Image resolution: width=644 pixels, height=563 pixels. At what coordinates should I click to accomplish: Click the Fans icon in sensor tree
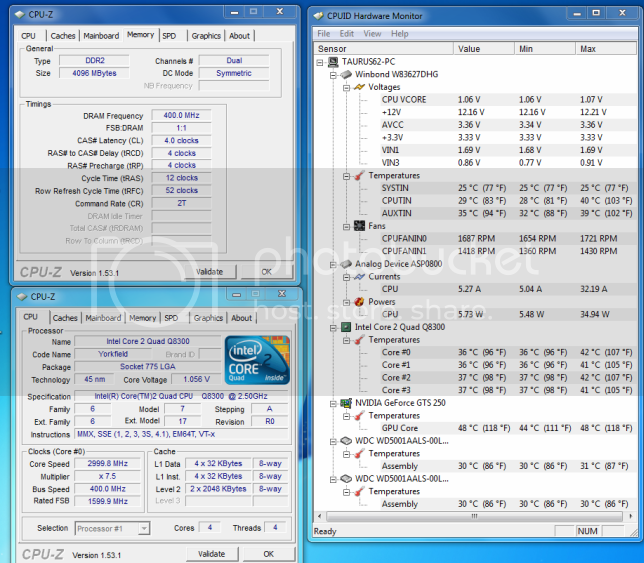point(359,226)
